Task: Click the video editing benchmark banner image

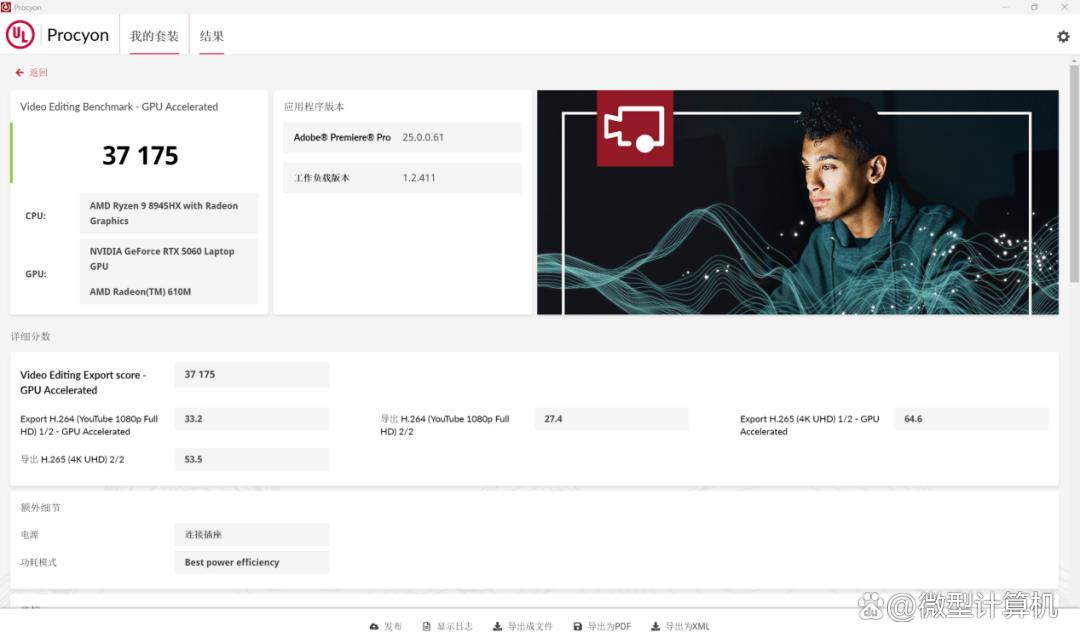Action: 797,202
